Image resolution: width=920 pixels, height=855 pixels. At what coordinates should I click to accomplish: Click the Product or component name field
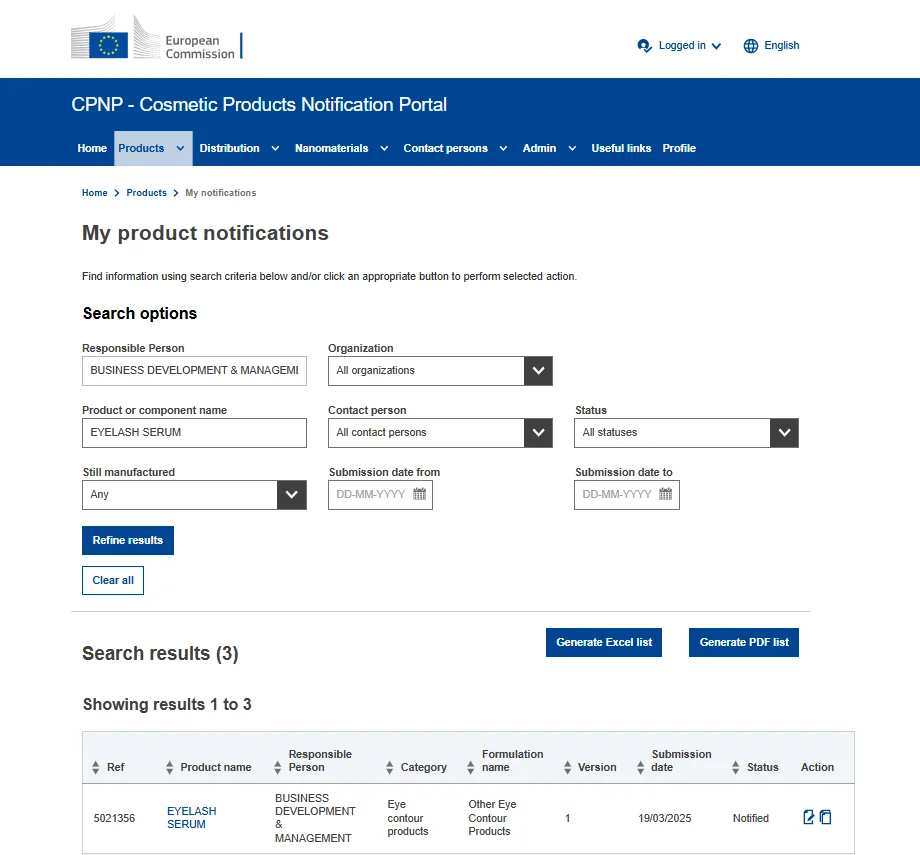pyautogui.click(x=194, y=433)
